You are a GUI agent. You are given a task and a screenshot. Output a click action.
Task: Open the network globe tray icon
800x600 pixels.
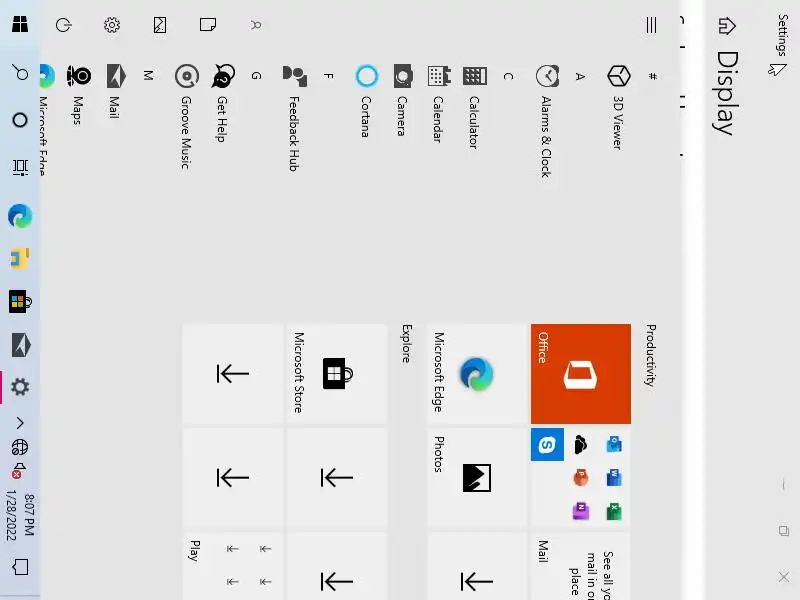pyautogui.click(x=20, y=447)
